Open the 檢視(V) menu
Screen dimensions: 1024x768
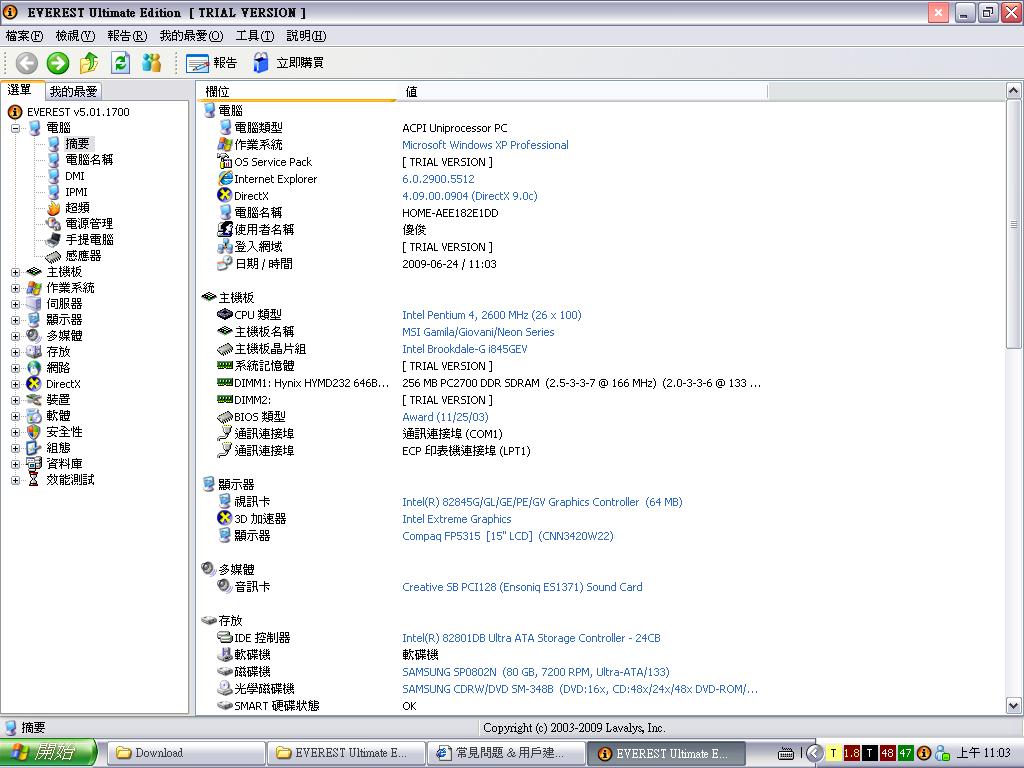pyautogui.click(x=75, y=36)
